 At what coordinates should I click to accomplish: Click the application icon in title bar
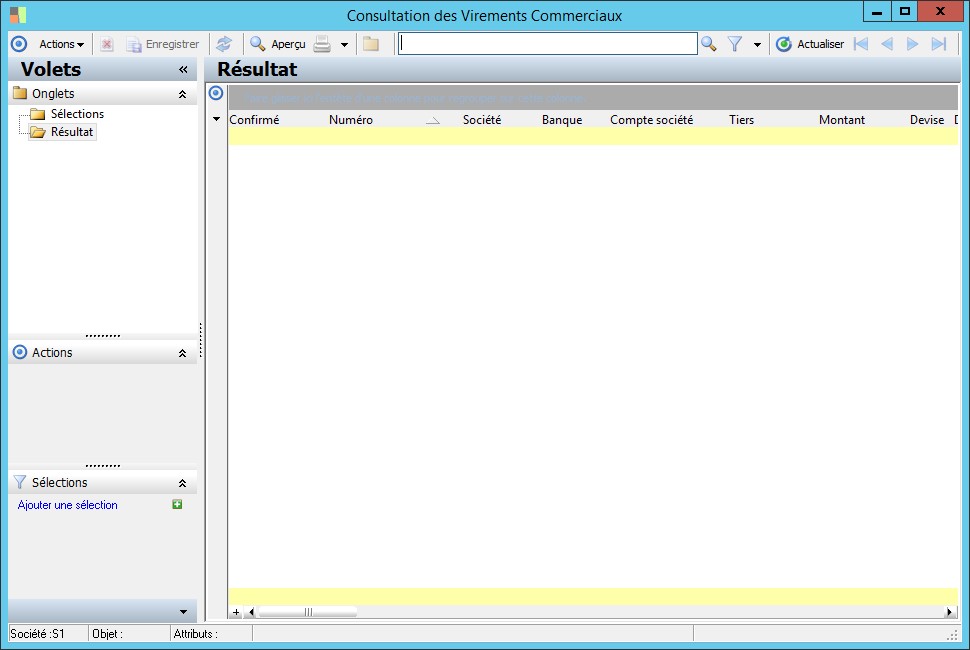(x=18, y=14)
